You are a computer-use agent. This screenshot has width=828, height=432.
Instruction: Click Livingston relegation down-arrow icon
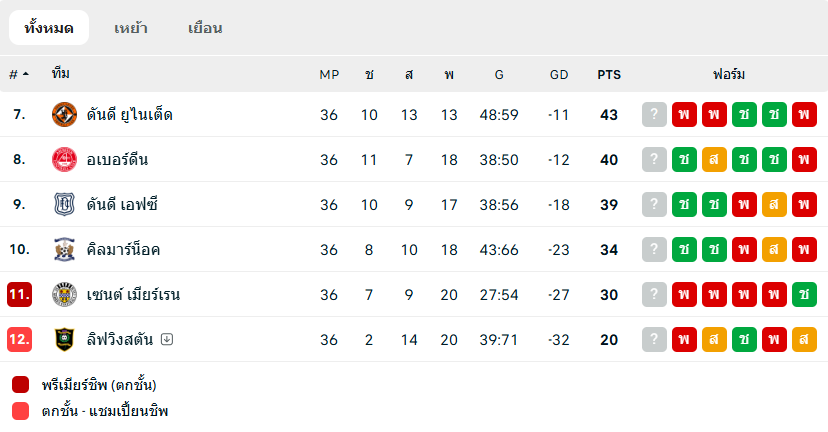point(167,339)
